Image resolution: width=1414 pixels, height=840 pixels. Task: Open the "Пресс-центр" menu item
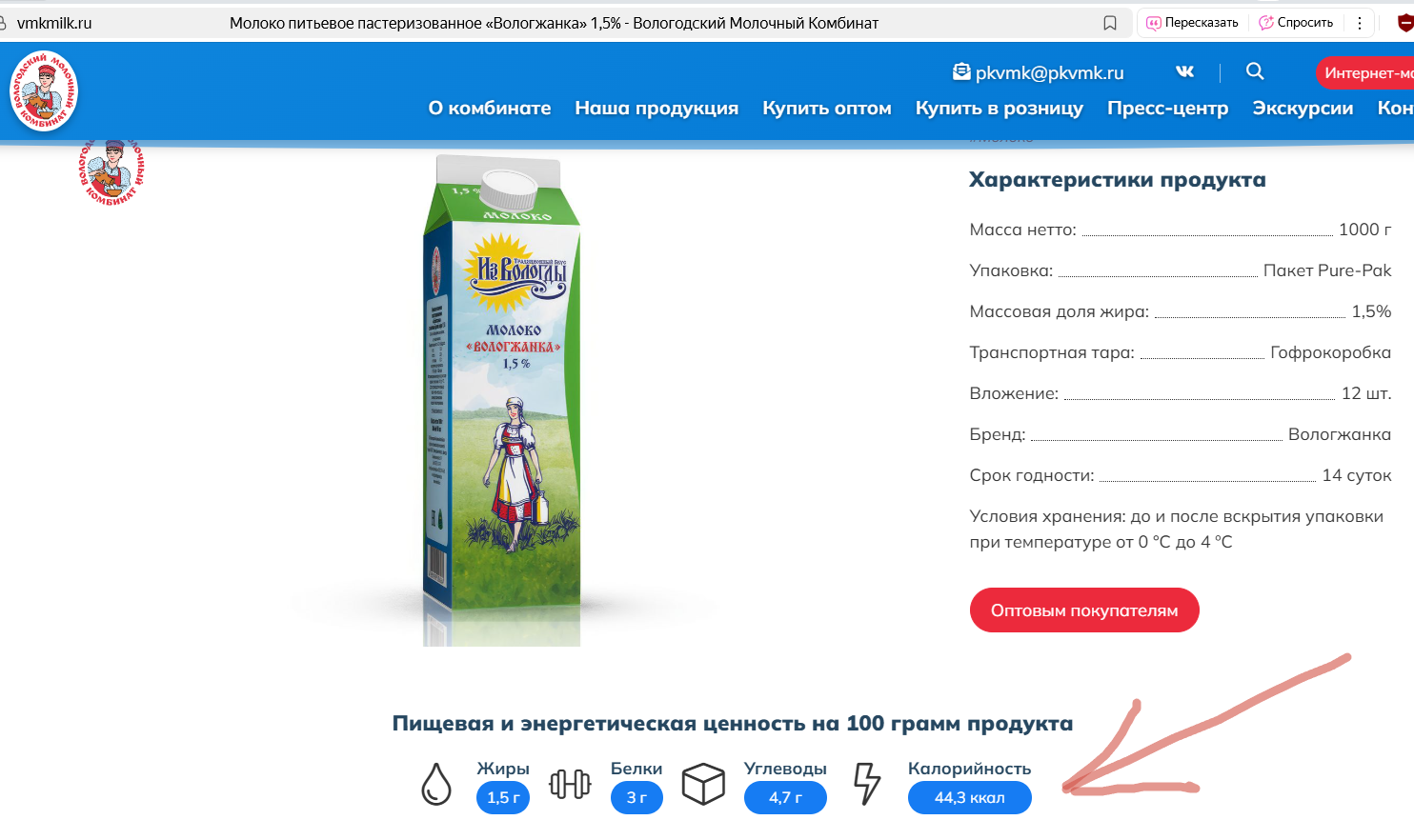[1168, 109]
